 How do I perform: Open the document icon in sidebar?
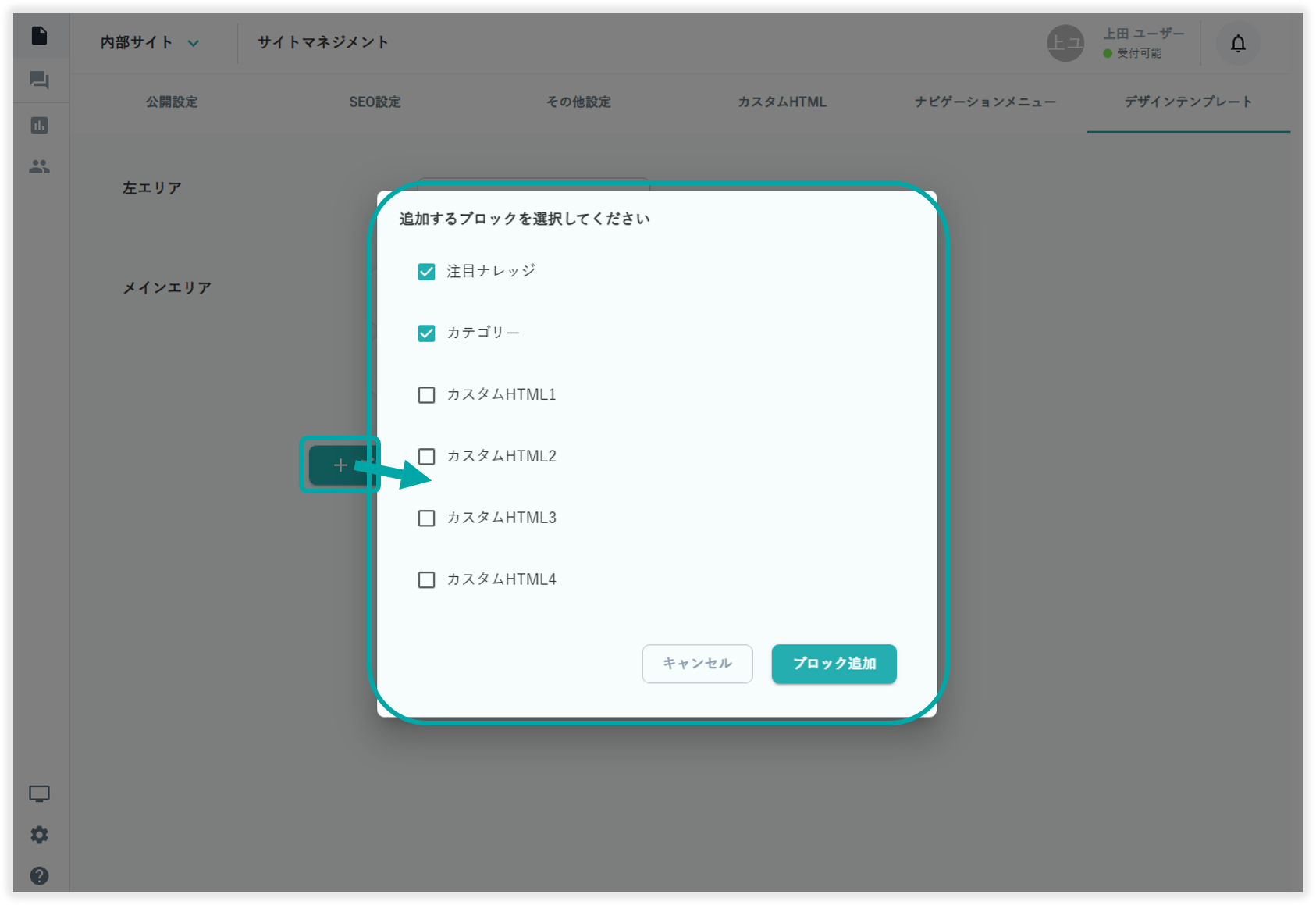(39, 36)
